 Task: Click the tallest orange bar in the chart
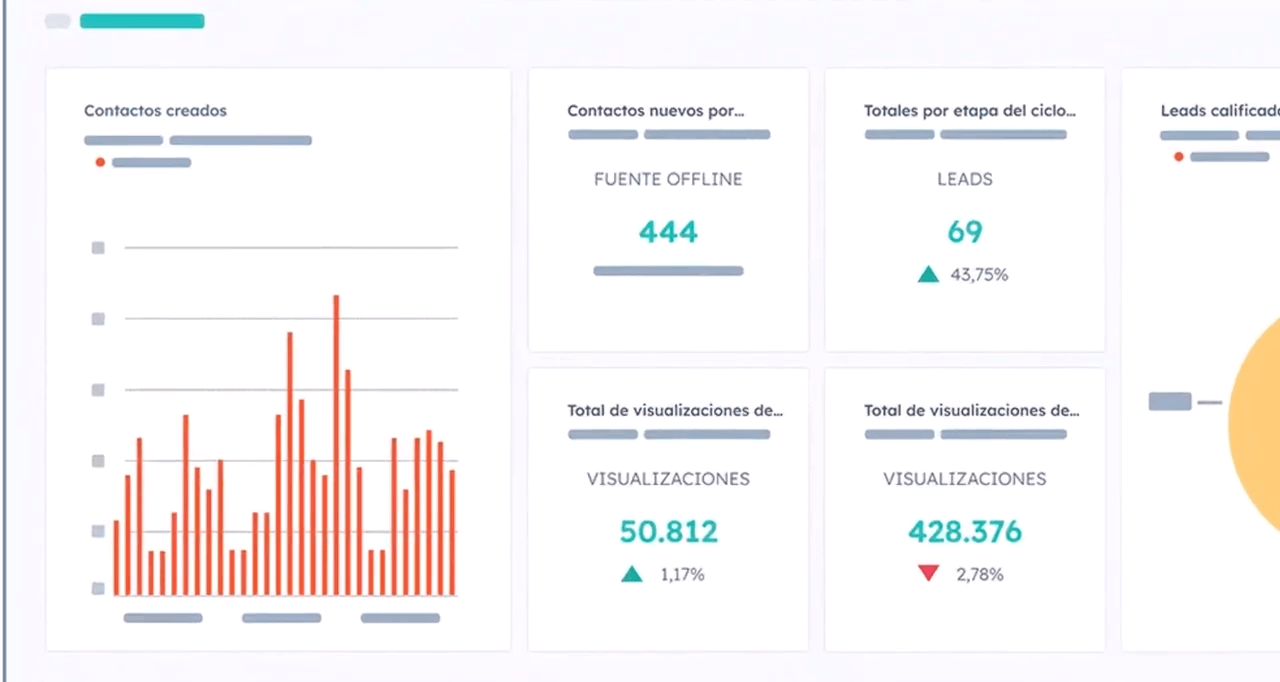(x=336, y=445)
